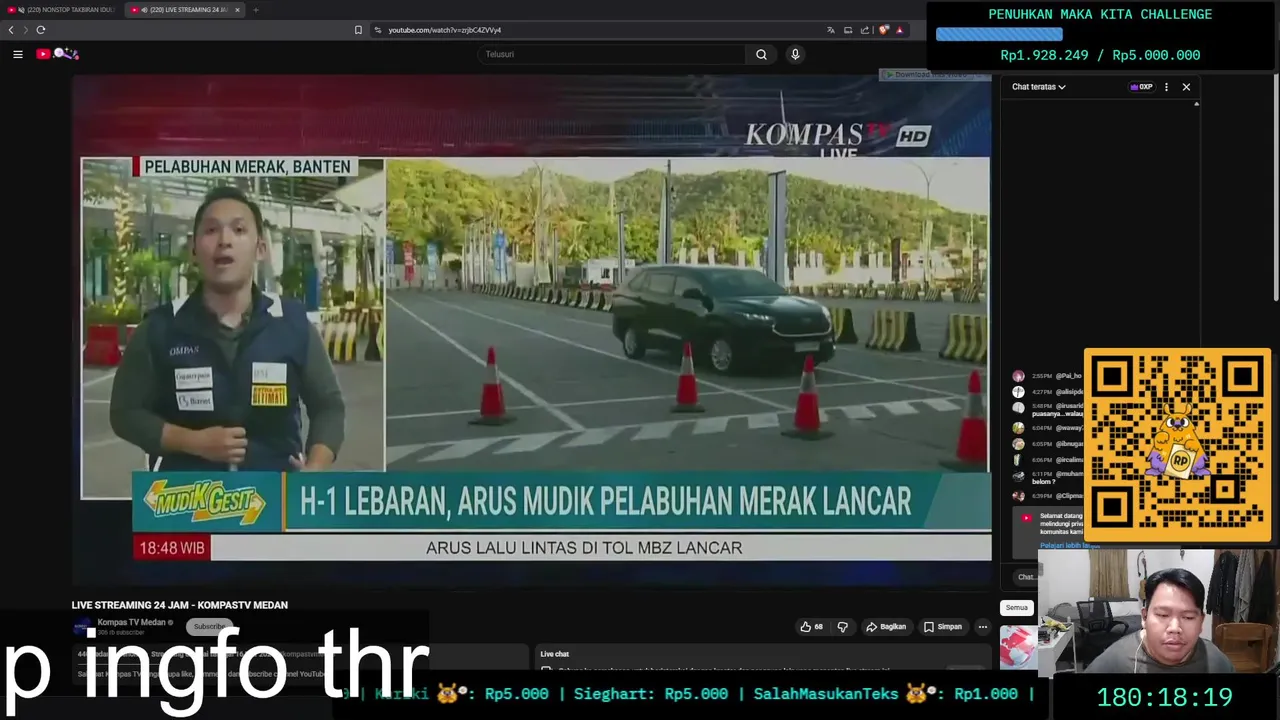Expand the Chat teratas dropdown
The height and width of the screenshot is (720, 1280).
point(1039,87)
